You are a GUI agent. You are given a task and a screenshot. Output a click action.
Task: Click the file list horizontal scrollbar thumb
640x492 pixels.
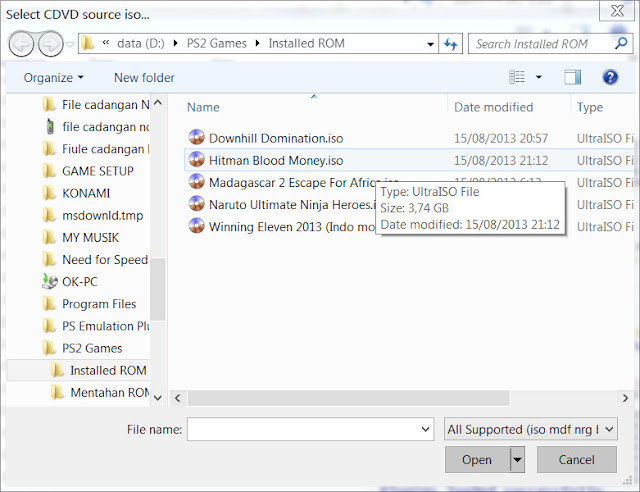[x=349, y=398]
